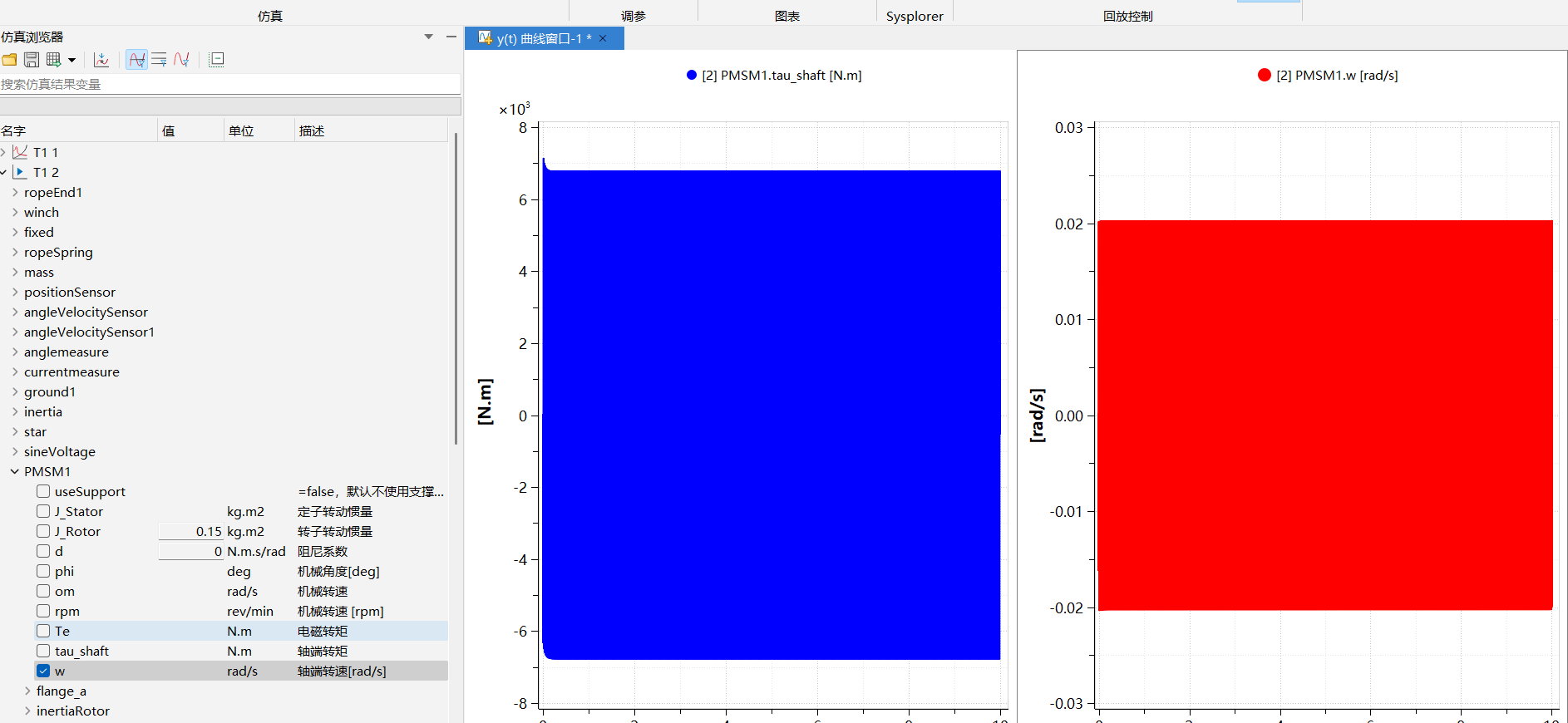The width and height of the screenshot is (1568, 723).
Task: Sort by the 名字 column header
Action: click(x=79, y=130)
